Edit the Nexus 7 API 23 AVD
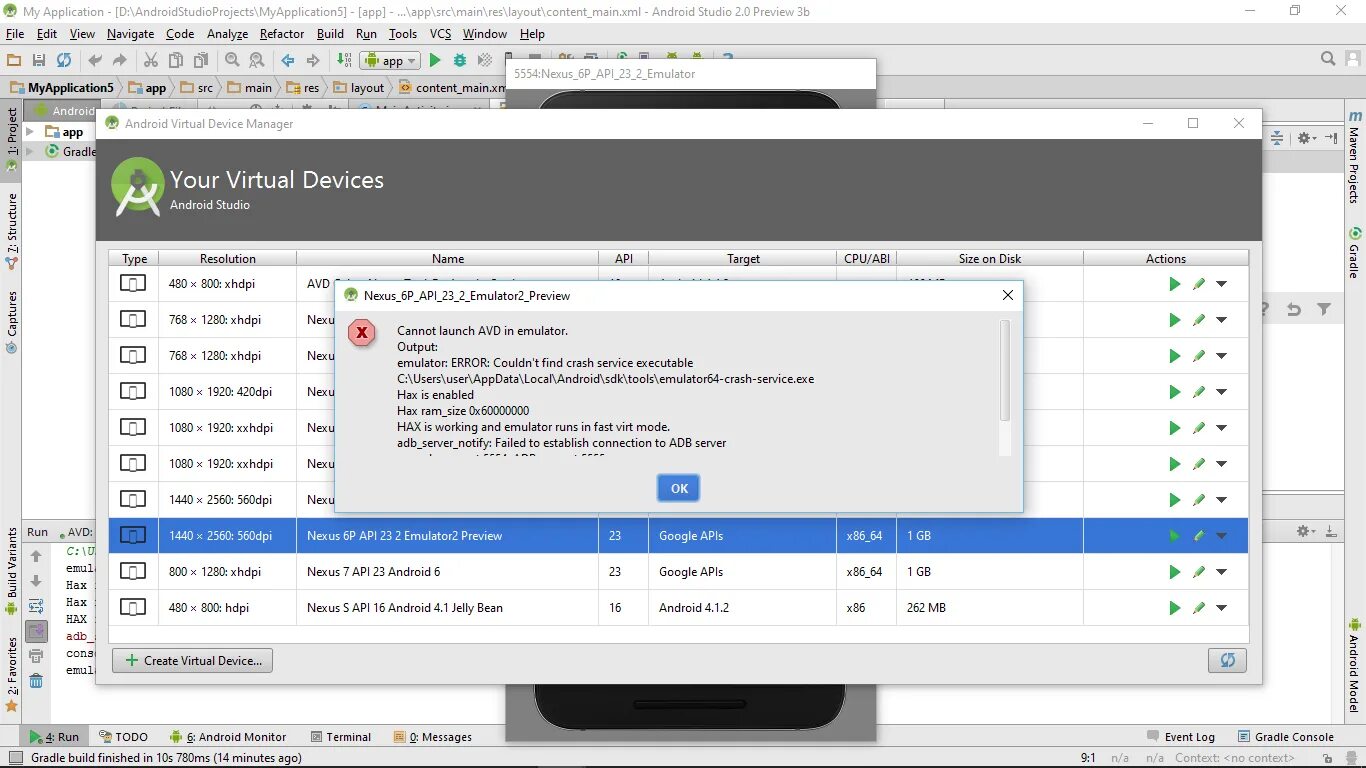 (x=1199, y=572)
